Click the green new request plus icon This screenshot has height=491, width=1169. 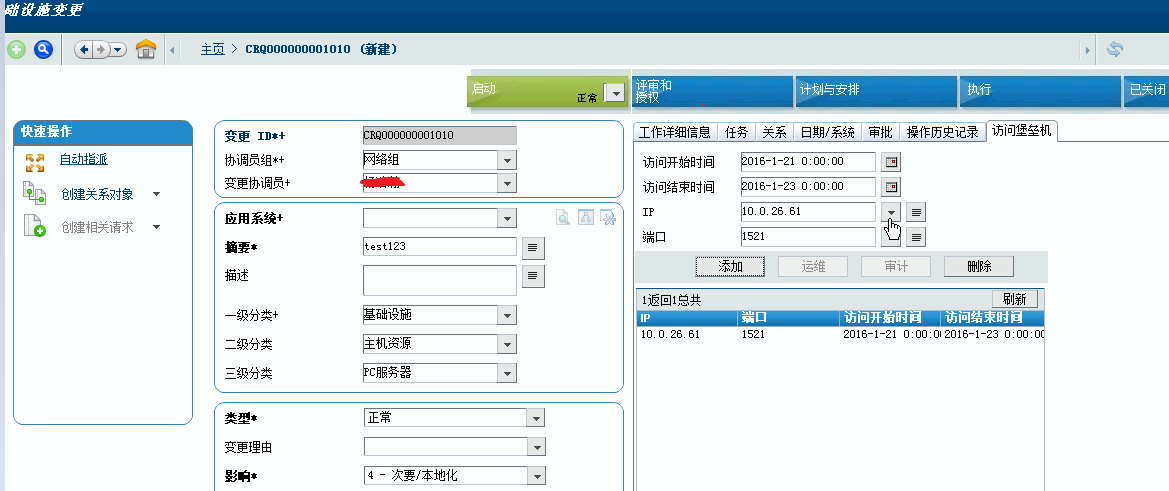[16, 49]
